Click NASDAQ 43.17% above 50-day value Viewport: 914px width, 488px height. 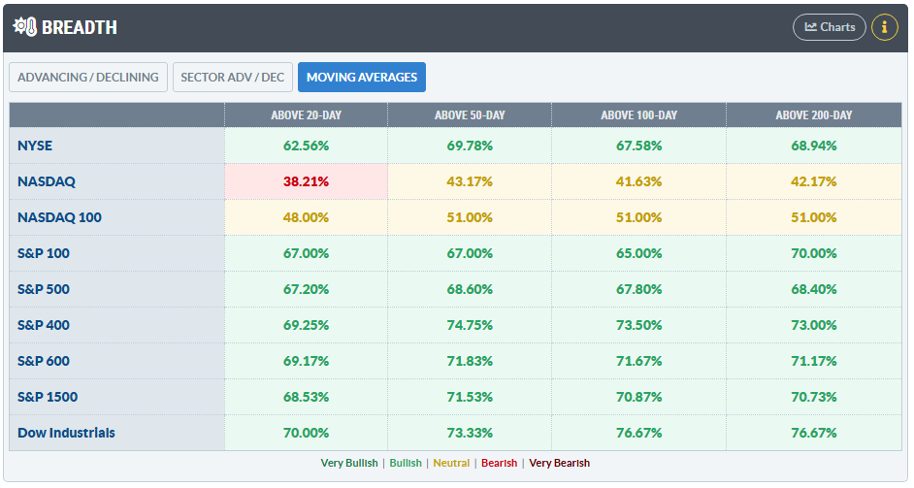tap(470, 182)
